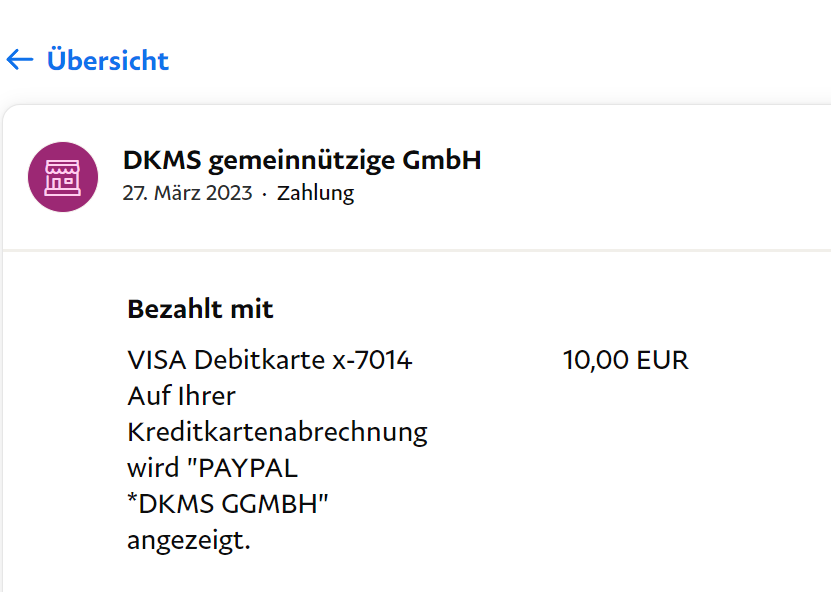Open the Übersicht link
The image size is (831, 592).
[x=108, y=60]
